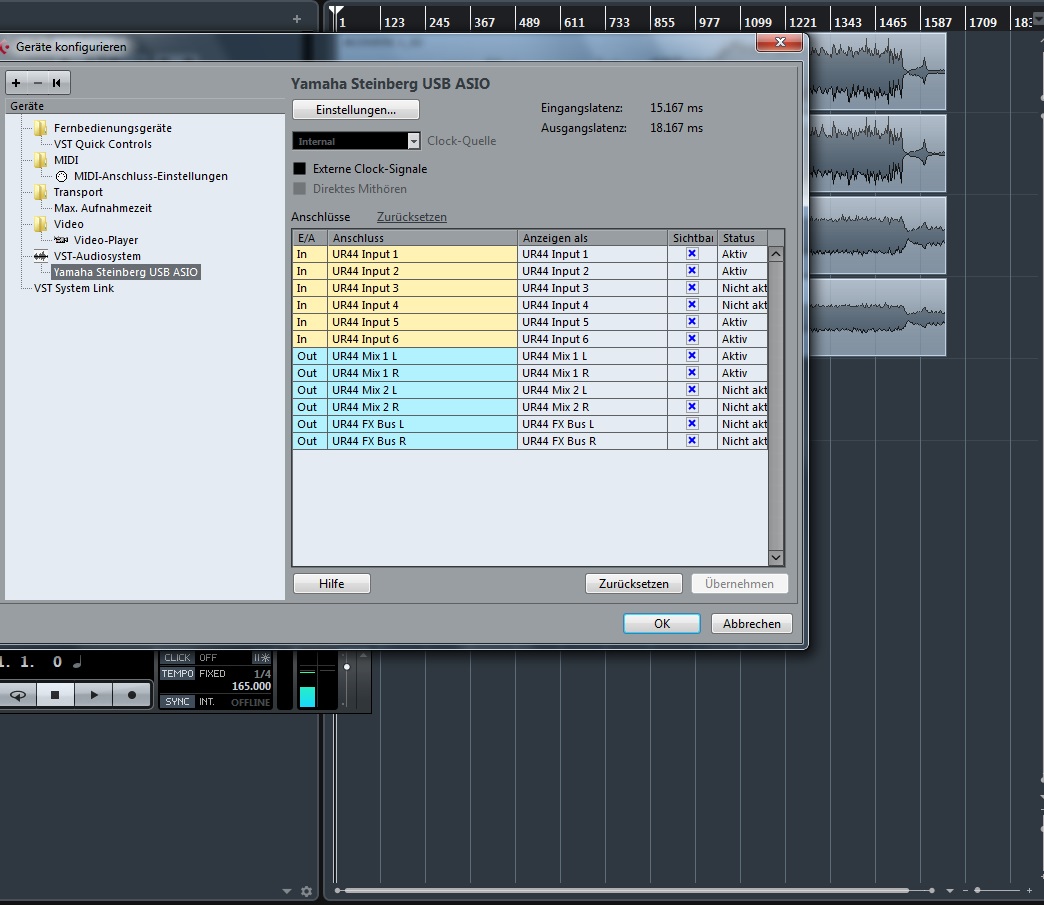
Task: Click the Zurücksetzen button next to Übernehmen
Action: click(x=634, y=584)
